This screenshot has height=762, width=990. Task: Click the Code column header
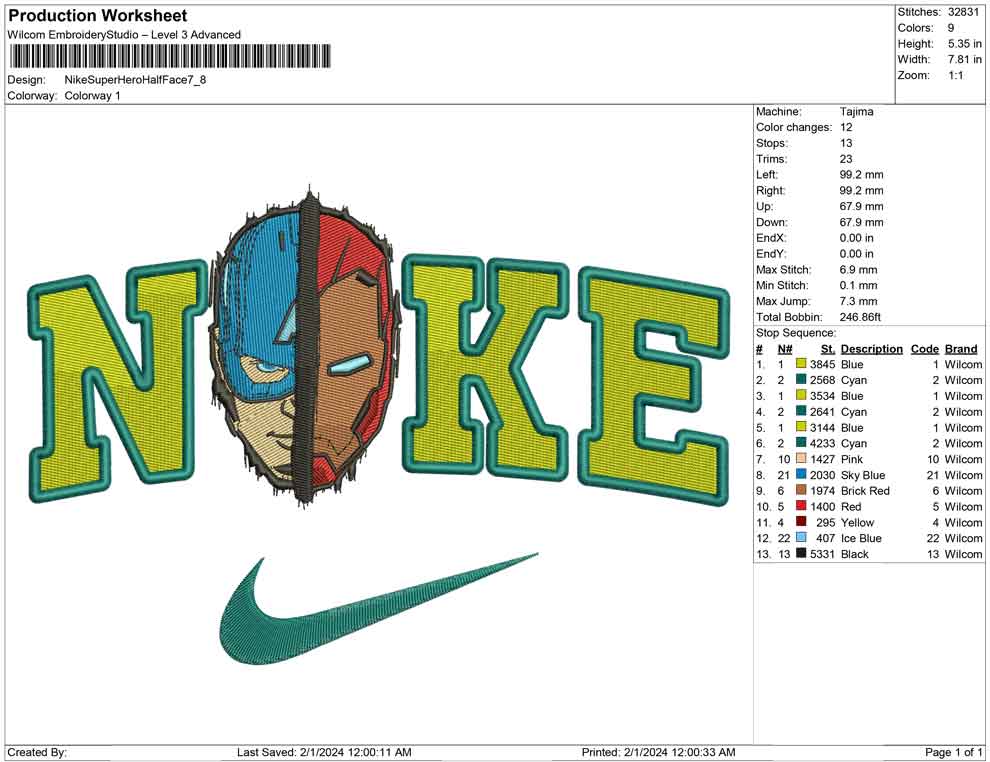[x=924, y=348]
